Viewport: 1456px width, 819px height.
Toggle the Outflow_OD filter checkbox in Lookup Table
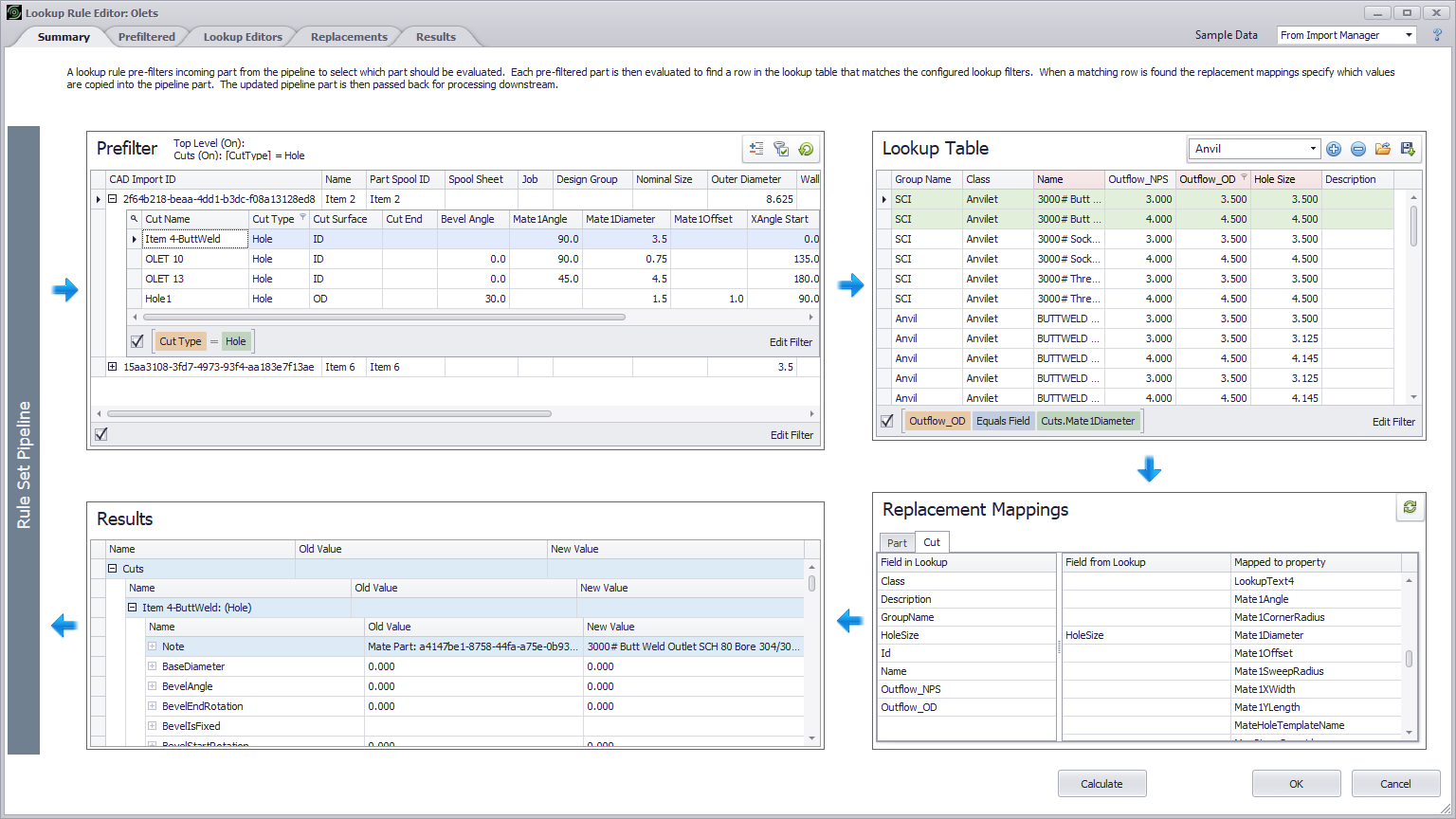click(x=886, y=420)
